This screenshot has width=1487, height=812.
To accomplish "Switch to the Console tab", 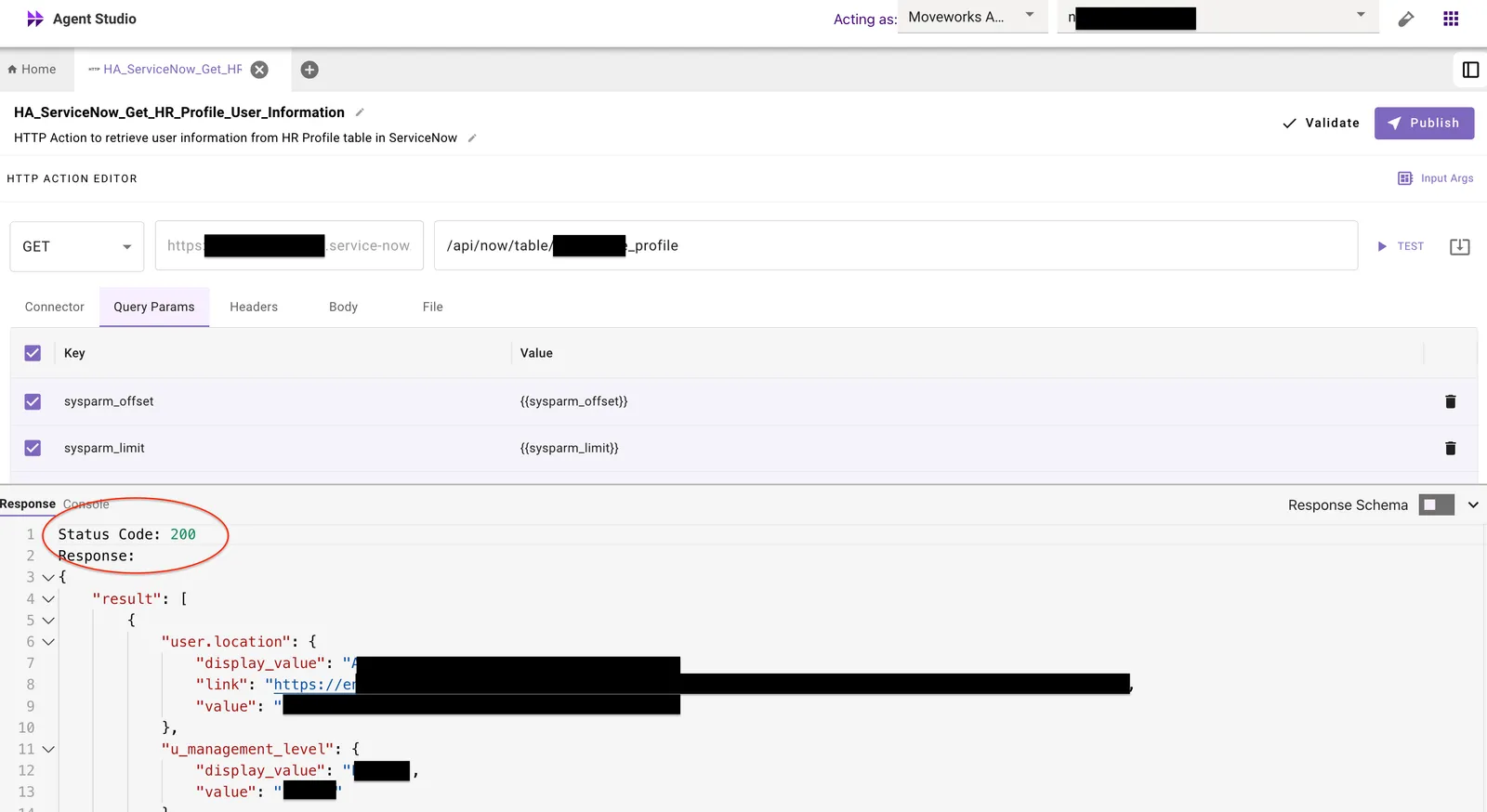I will coord(86,504).
